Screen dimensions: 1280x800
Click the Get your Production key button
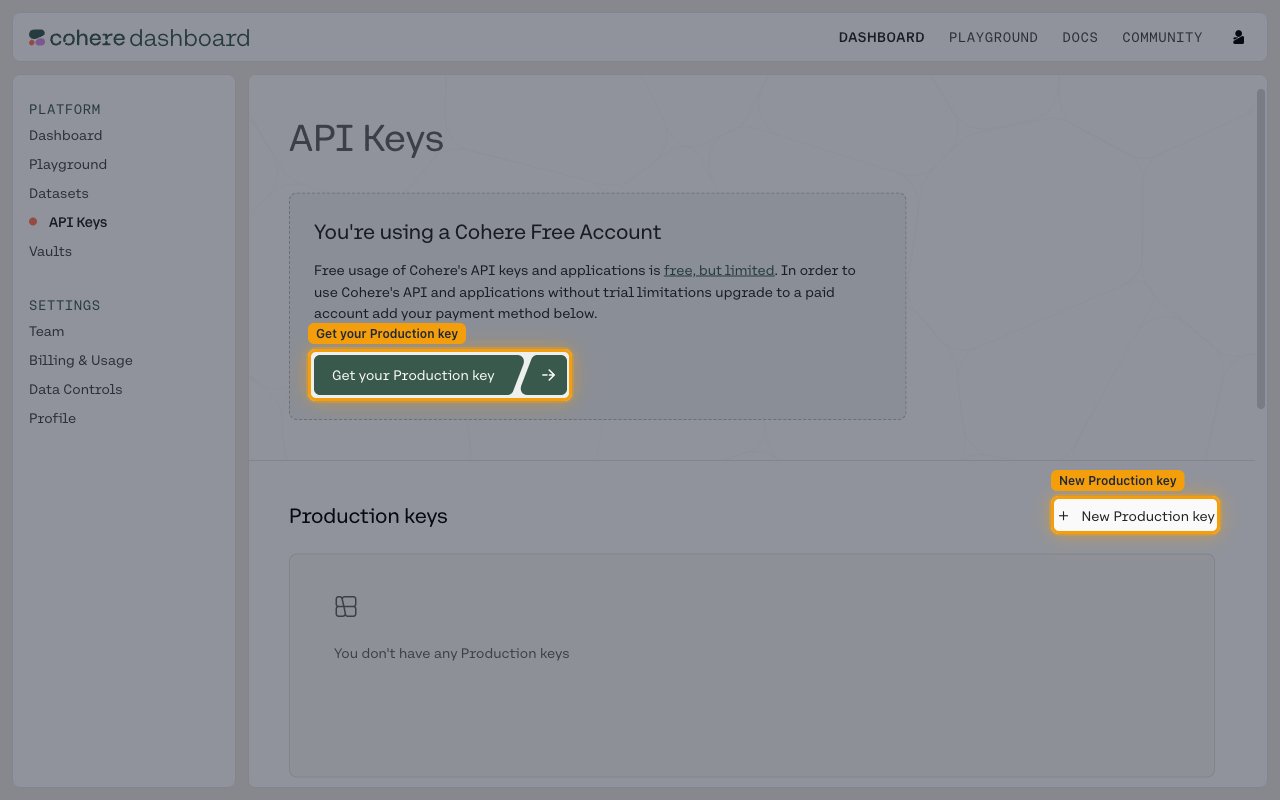tap(440, 375)
